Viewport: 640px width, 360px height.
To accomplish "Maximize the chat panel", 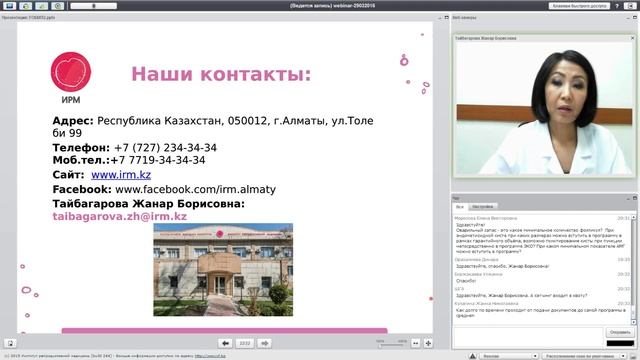I will 635,198.
